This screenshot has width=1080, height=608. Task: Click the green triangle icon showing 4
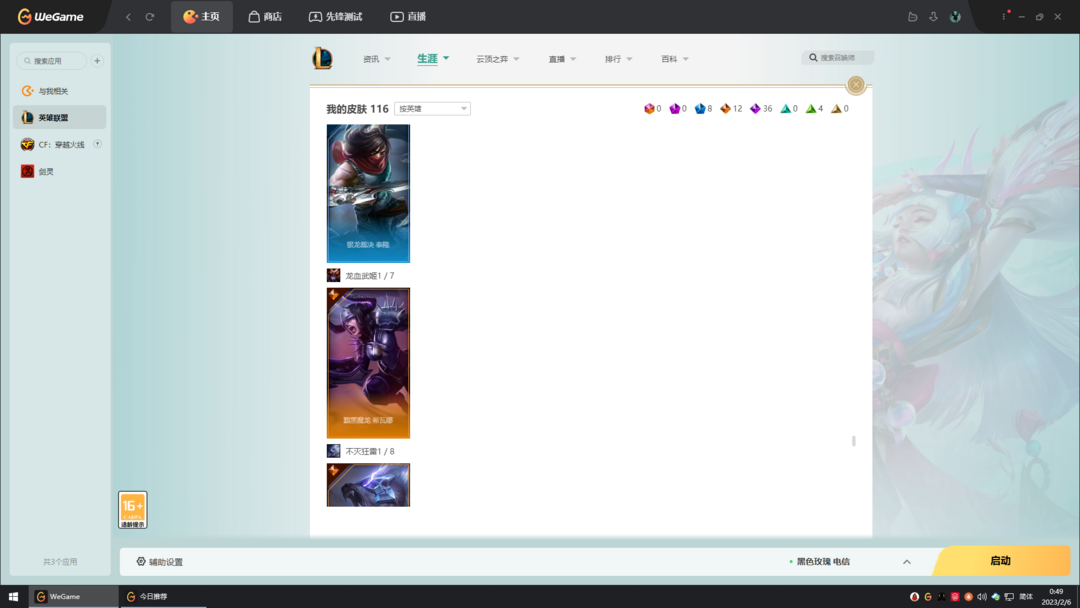pos(811,109)
